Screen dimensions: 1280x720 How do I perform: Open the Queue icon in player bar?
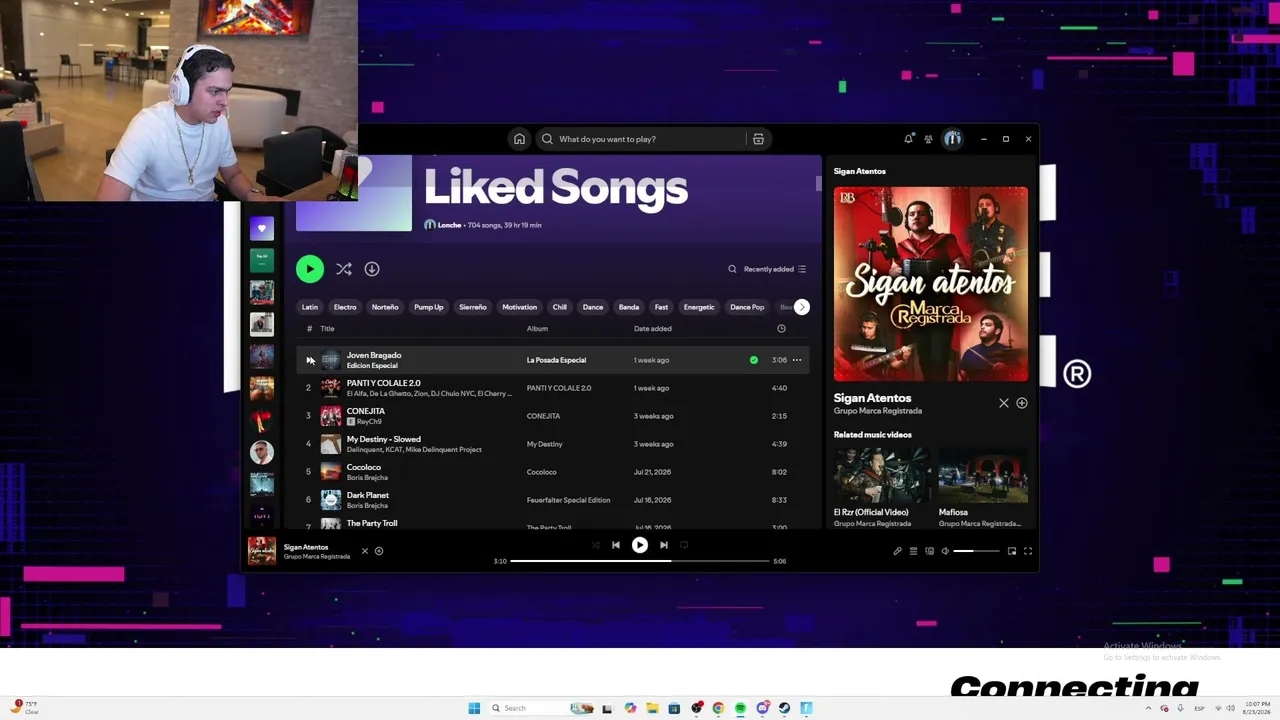(x=913, y=551)
